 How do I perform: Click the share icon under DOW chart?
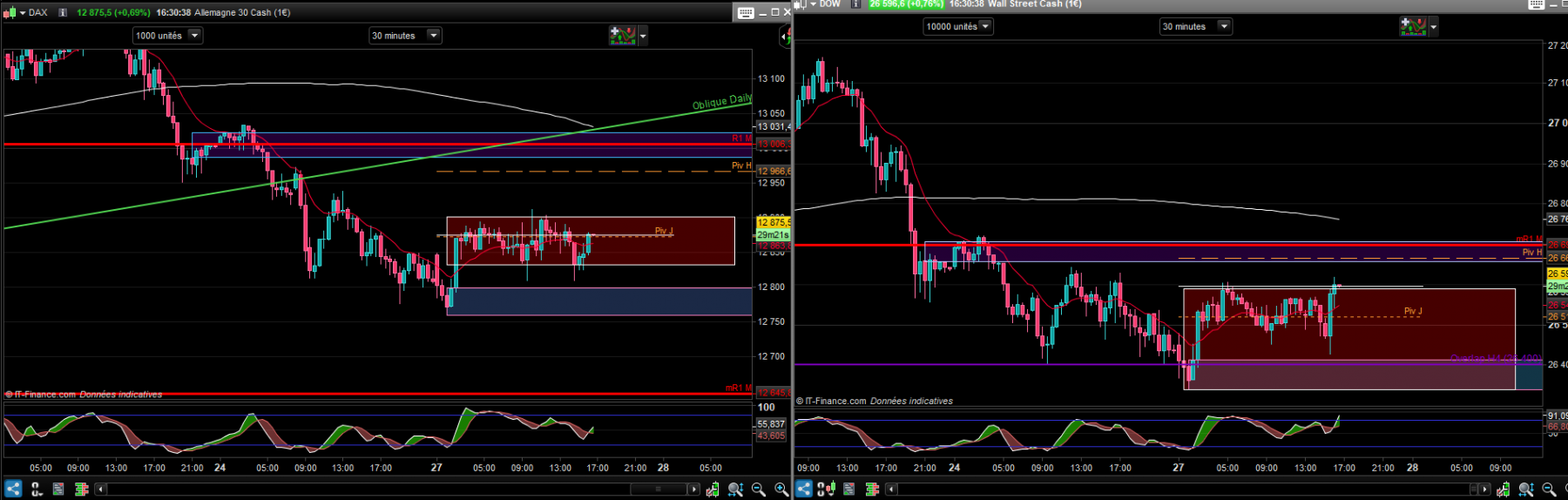click(804, 489)
